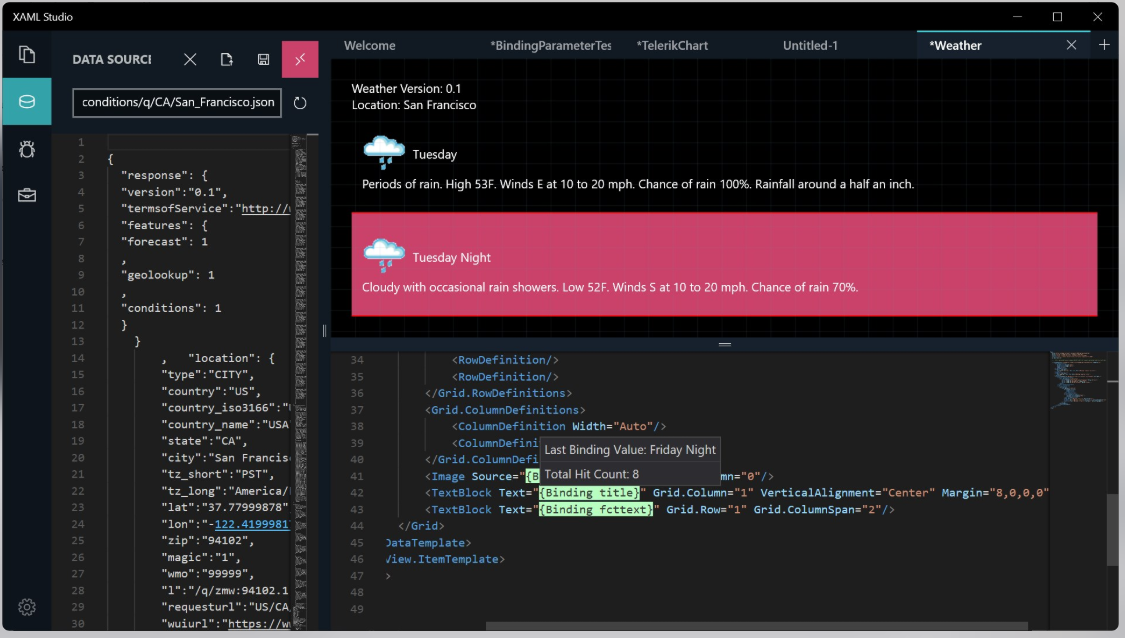Minimize the XAML Studio window
The width and height of the screenshot is (1125, 638).
[1017, 17]
